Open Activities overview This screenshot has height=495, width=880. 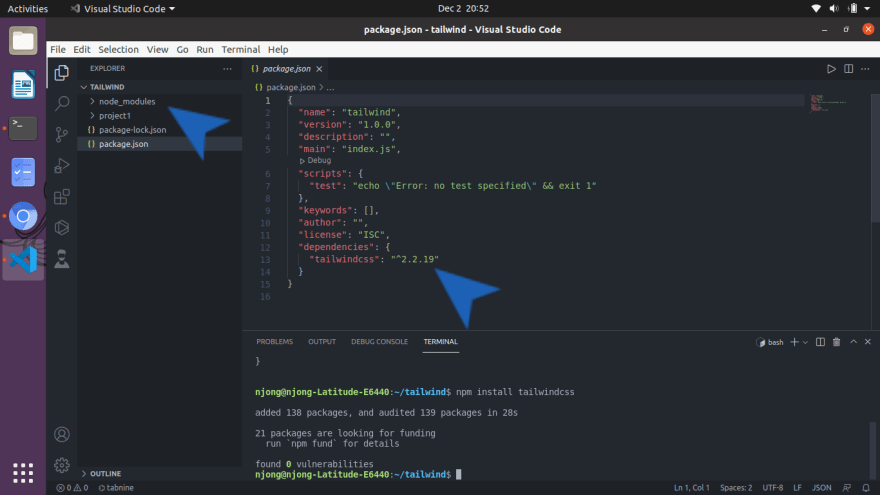coord(28,8)
